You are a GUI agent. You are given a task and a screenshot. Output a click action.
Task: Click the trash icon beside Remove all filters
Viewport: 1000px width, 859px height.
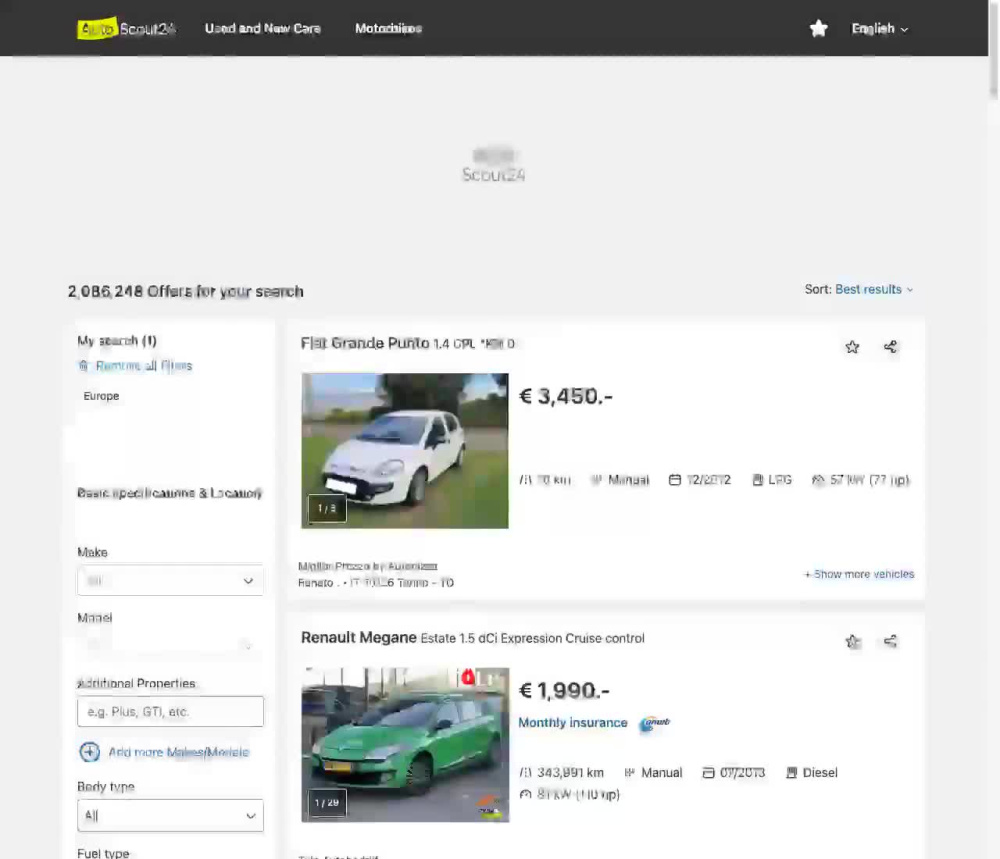click(83, 365)
